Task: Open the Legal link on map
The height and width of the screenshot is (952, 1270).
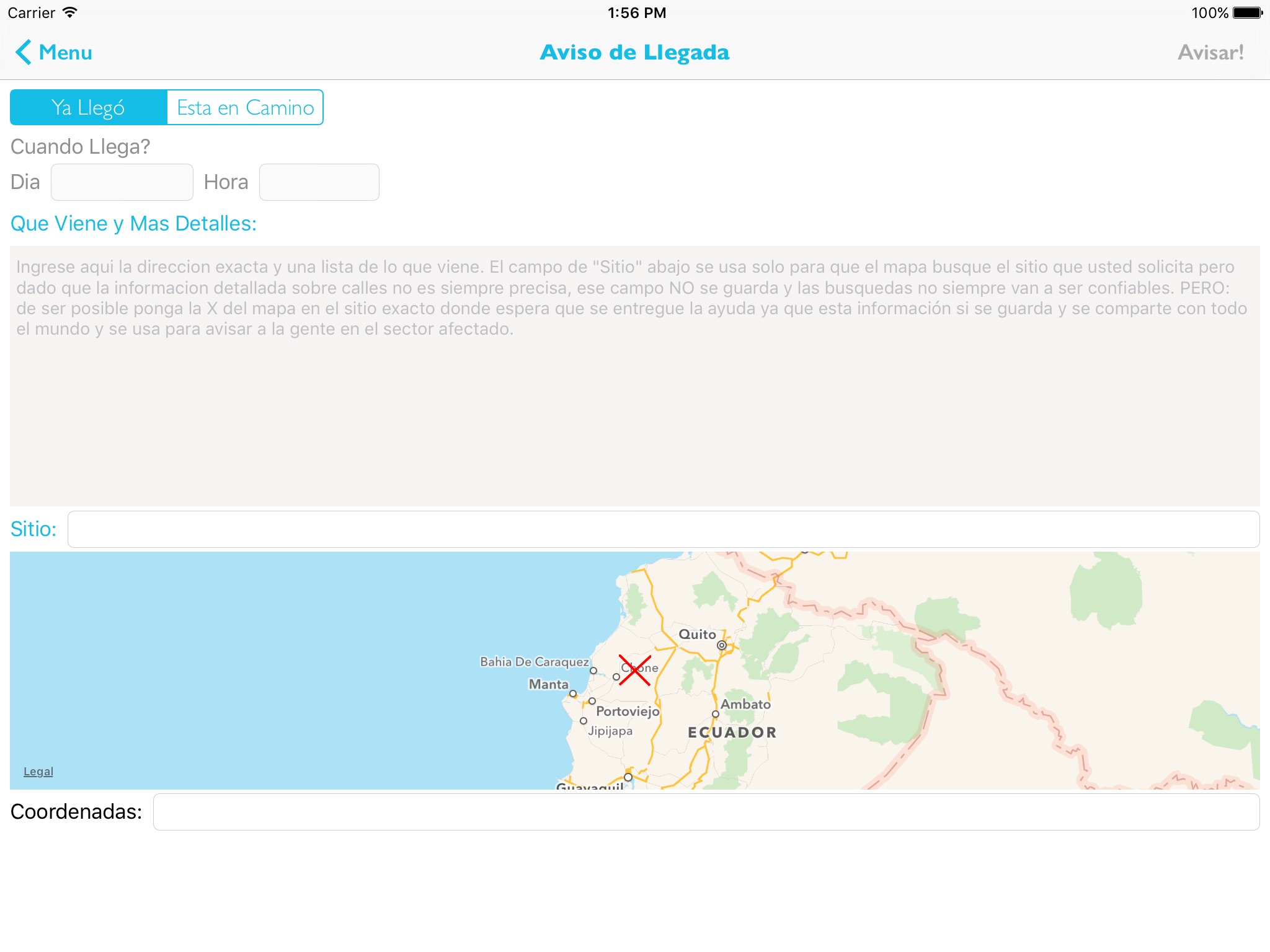Action: pos(38,772)
